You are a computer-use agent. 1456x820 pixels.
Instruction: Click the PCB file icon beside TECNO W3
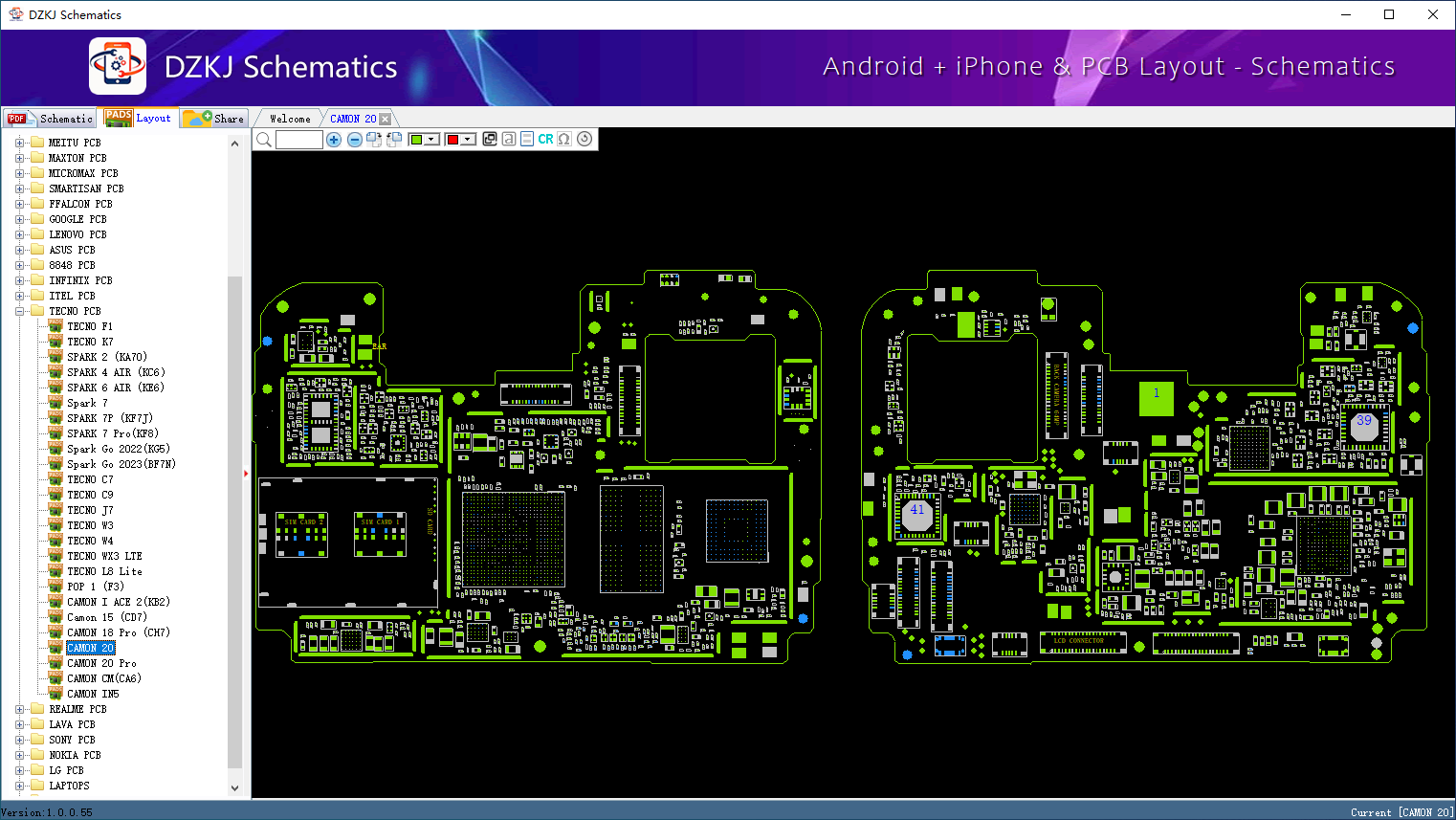(55, 525)
